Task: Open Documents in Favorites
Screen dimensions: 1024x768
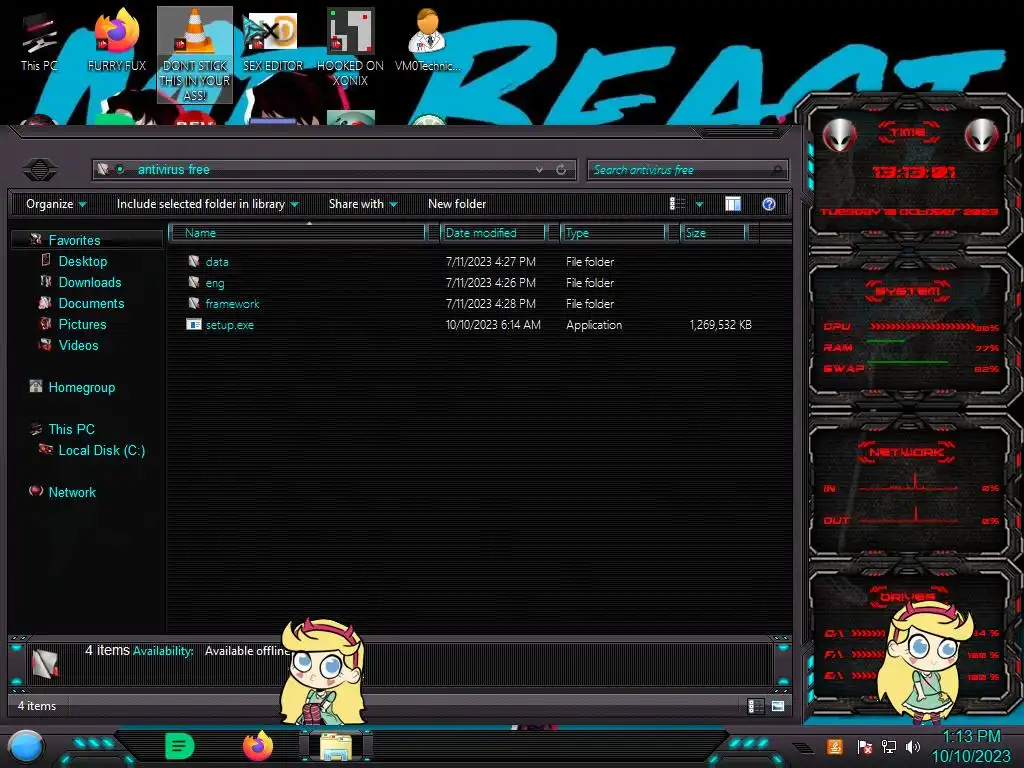Action: coord(91,303)
